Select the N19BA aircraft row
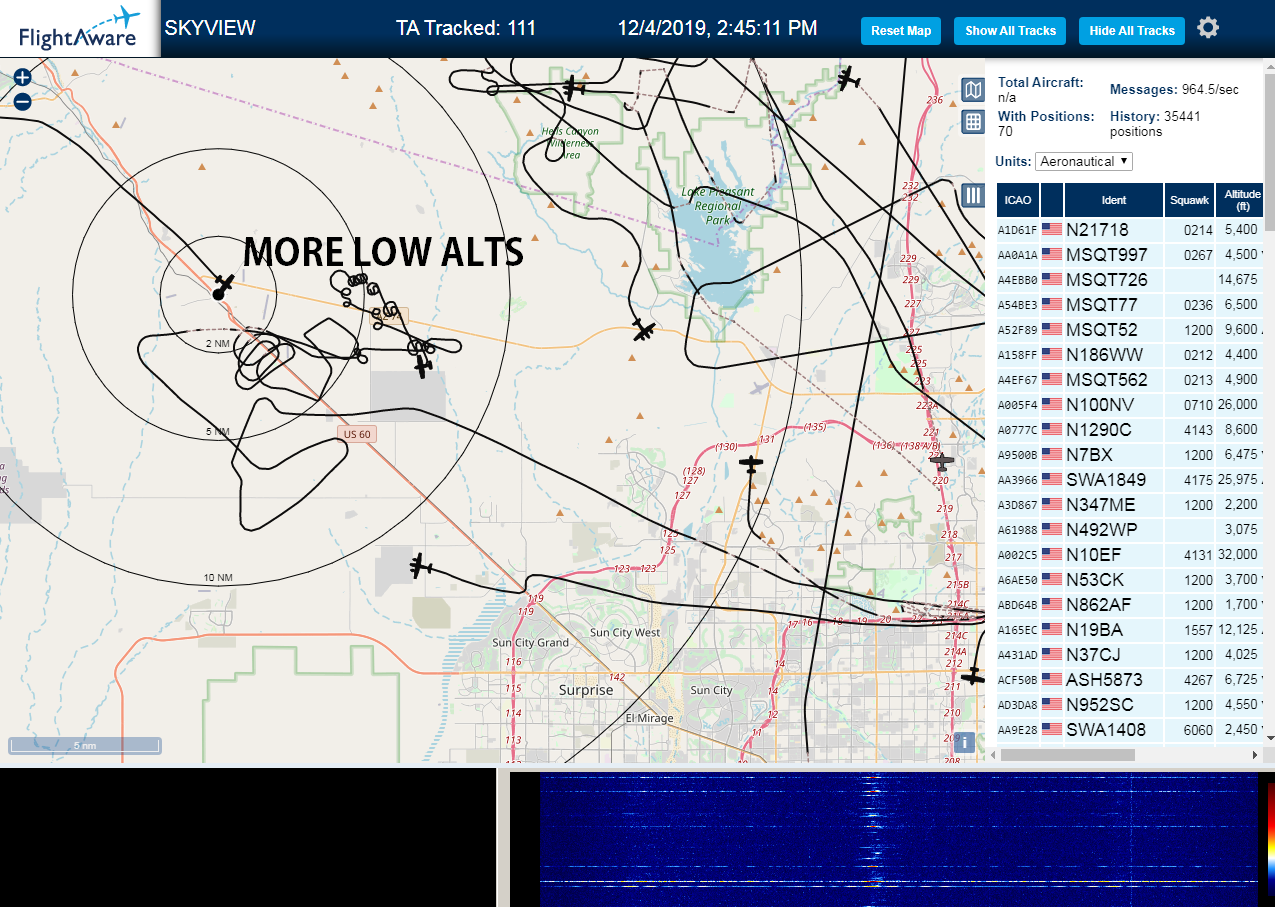Viewport: 1275px width, 907px height. pyautogui.click(x=1130, y=630)
